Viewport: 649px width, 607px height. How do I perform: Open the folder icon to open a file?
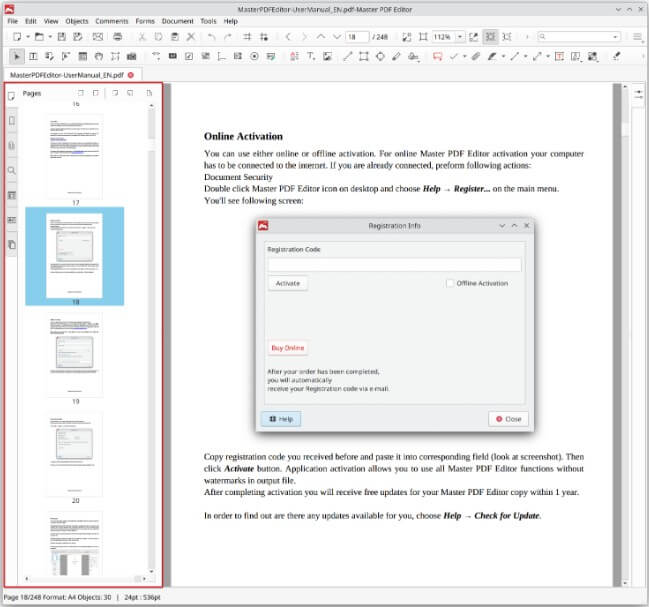pos(39,37)
